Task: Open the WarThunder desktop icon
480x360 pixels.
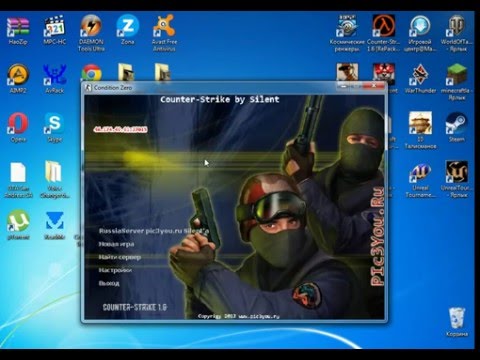Action: (x=420, y=79)
